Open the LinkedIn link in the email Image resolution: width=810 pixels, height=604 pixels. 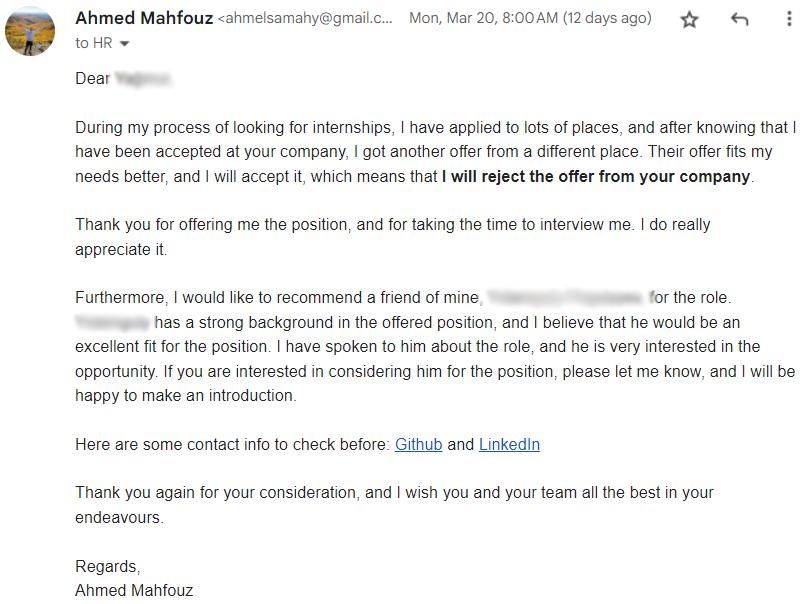(x=509, y=444)
